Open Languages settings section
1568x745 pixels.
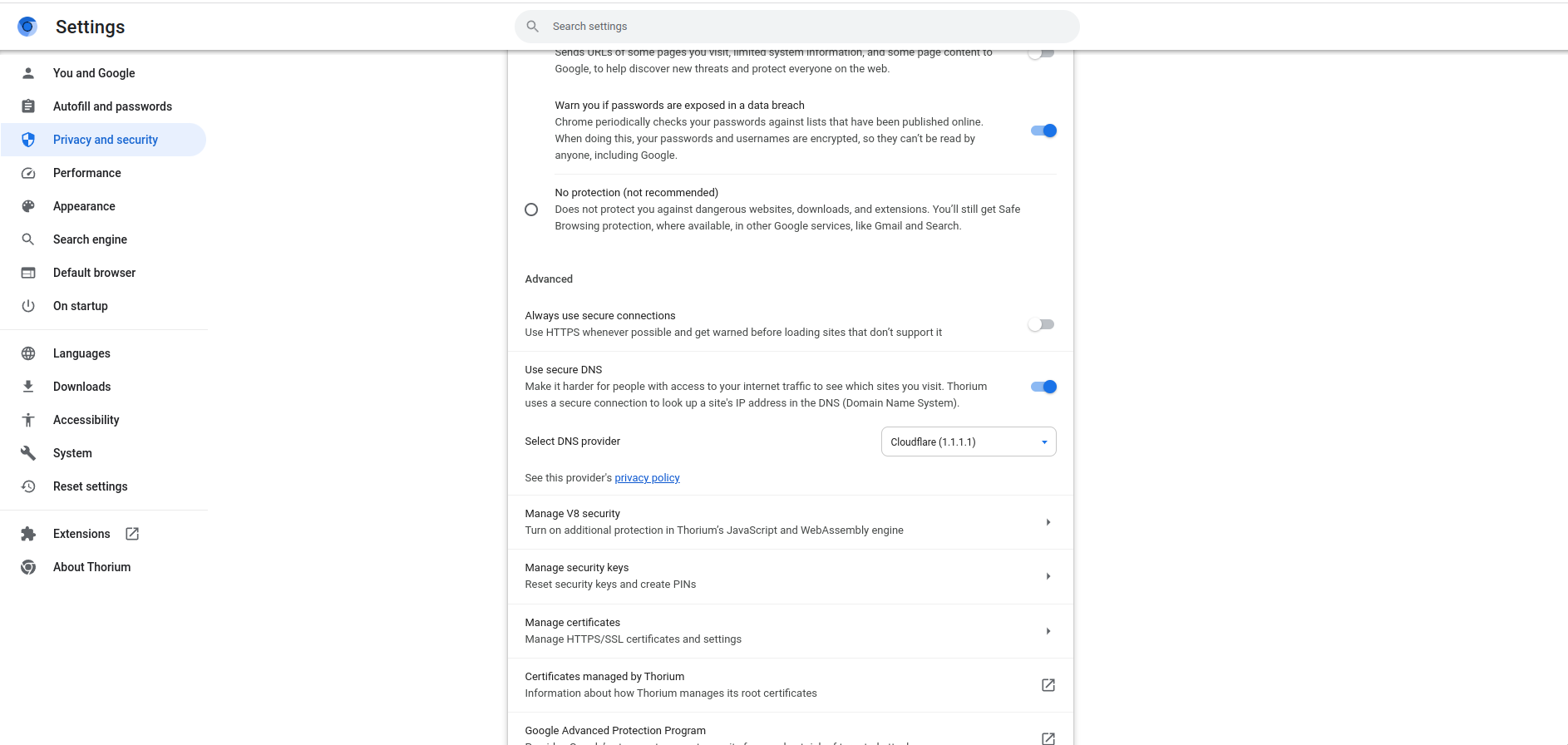(103, 353)
